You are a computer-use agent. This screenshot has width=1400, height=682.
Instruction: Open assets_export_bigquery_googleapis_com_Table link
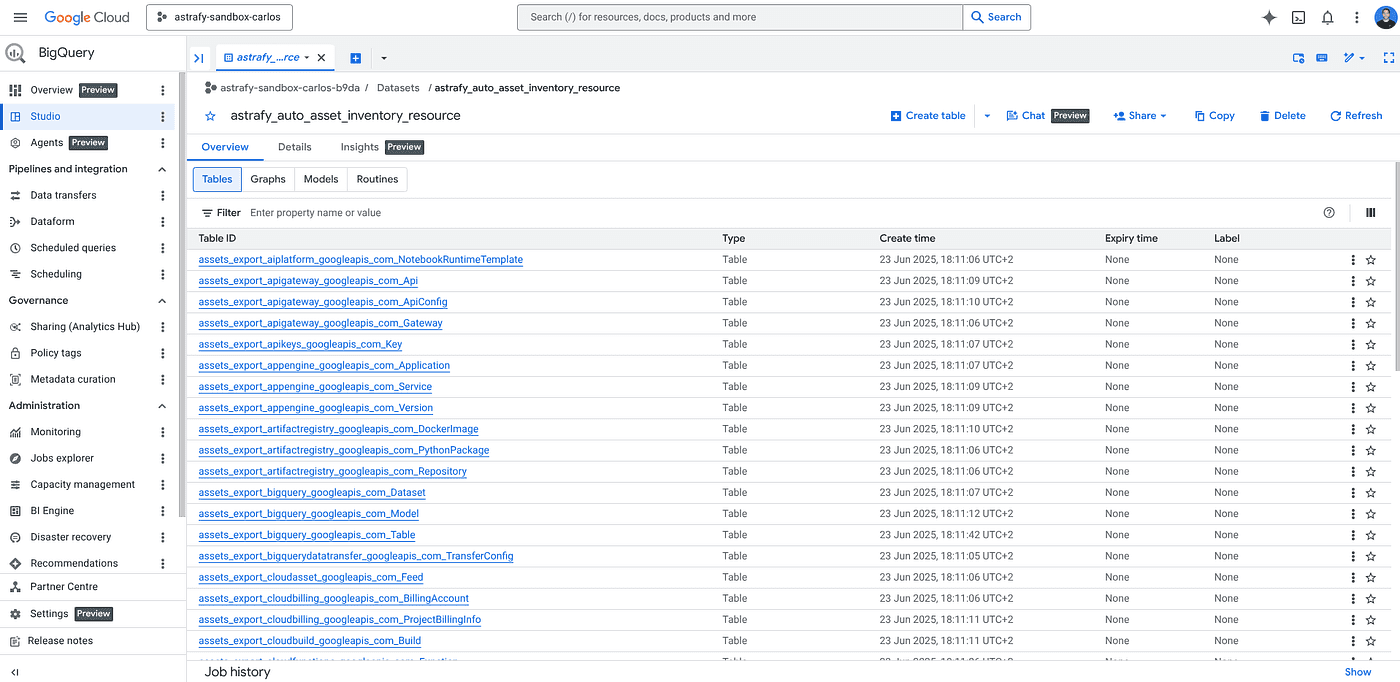(307, 535)
